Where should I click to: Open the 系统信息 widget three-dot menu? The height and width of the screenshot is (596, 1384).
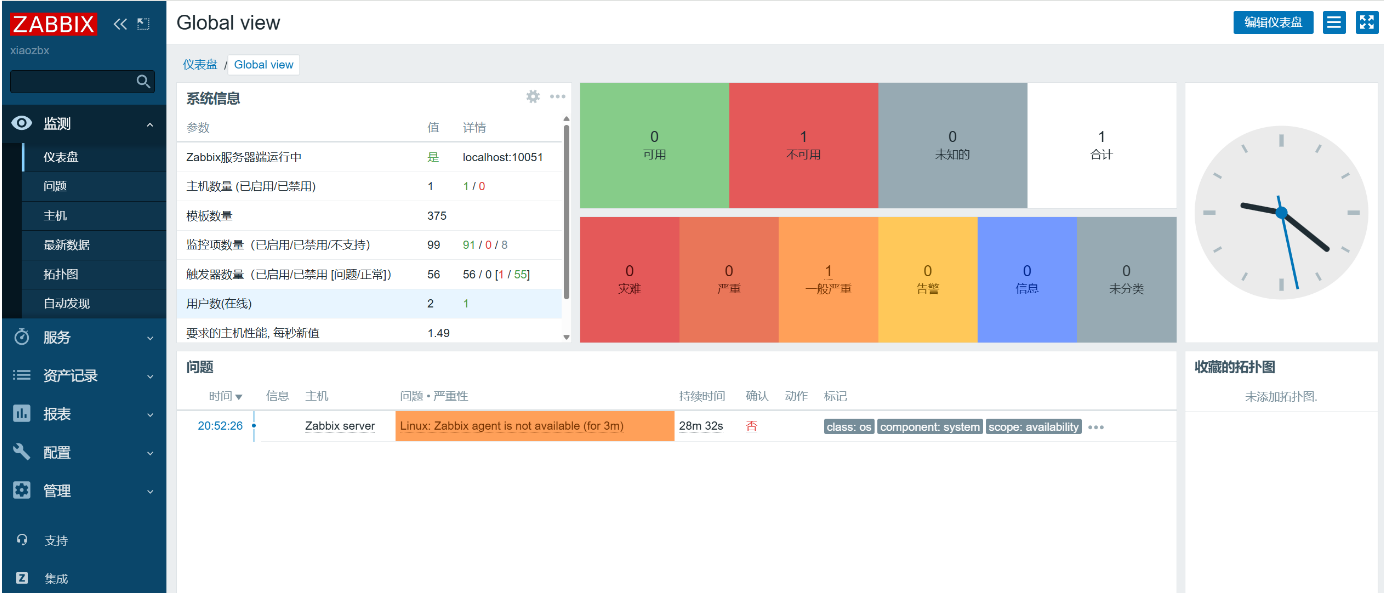558,97
